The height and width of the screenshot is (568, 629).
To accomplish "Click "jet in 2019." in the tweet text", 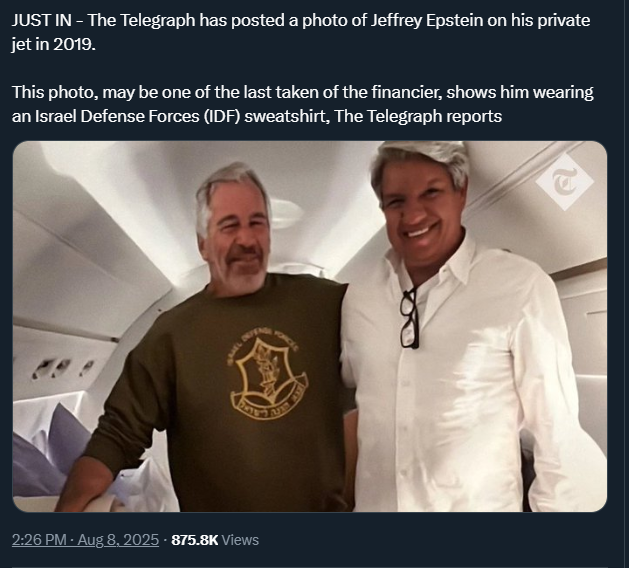I will pos(54,44).
